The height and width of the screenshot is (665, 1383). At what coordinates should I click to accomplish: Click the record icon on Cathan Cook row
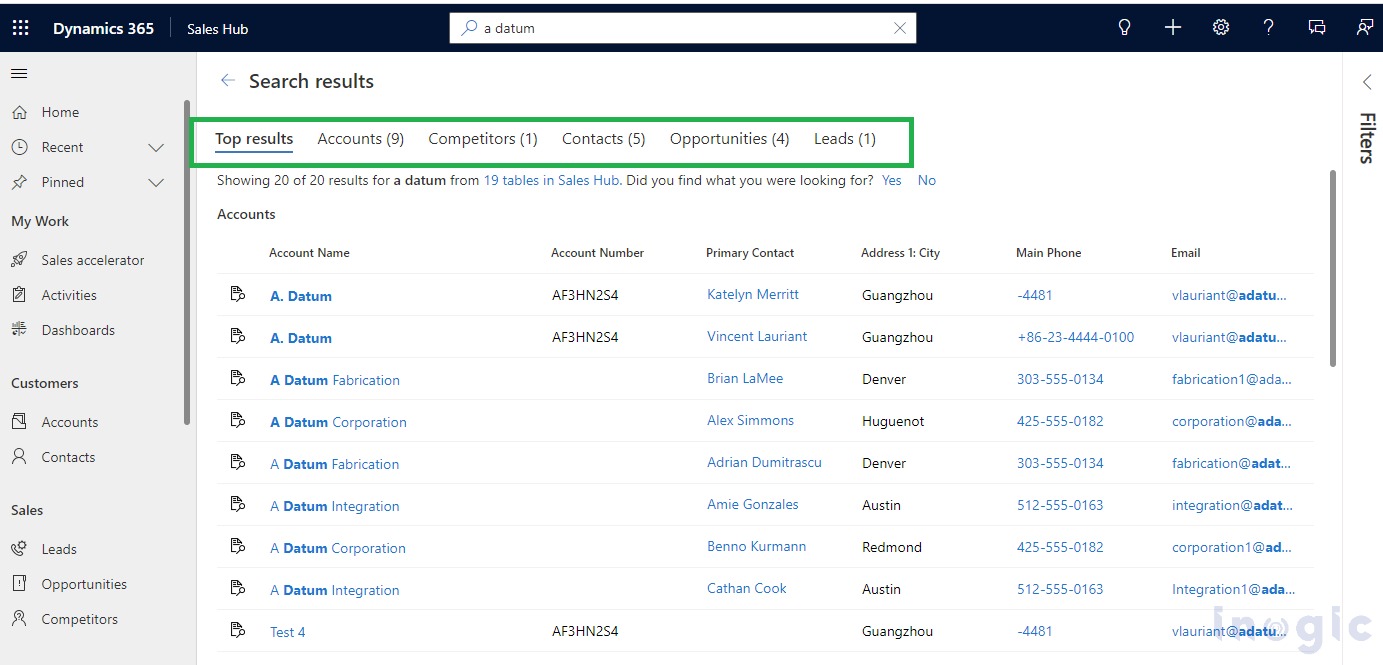tap(237, 588)
